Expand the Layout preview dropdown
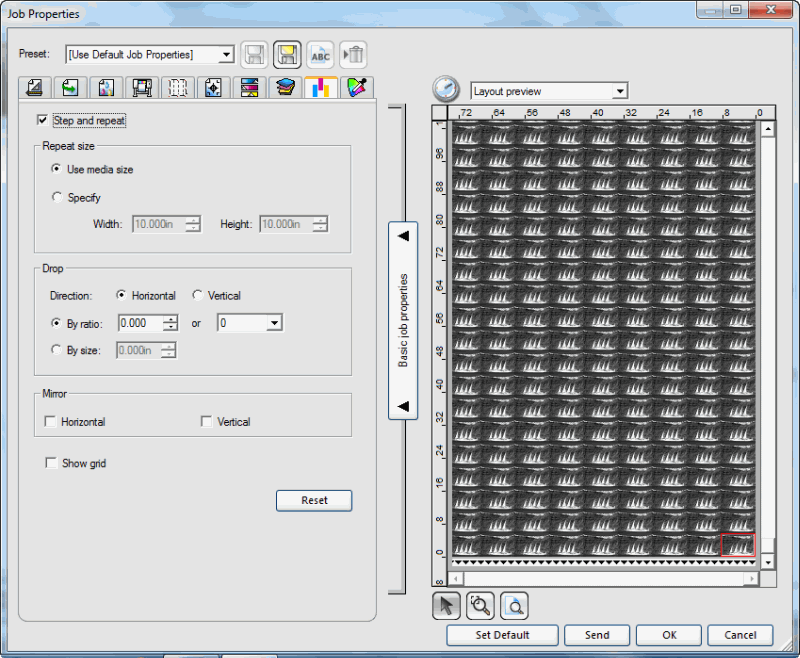Viewport: 800px width, 658px height. (620, 91)
